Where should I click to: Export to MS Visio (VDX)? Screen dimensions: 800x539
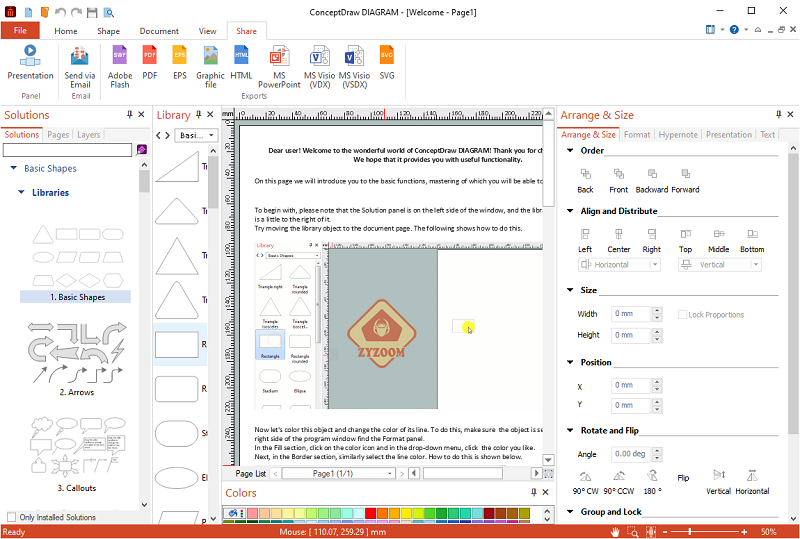point(319,67)
